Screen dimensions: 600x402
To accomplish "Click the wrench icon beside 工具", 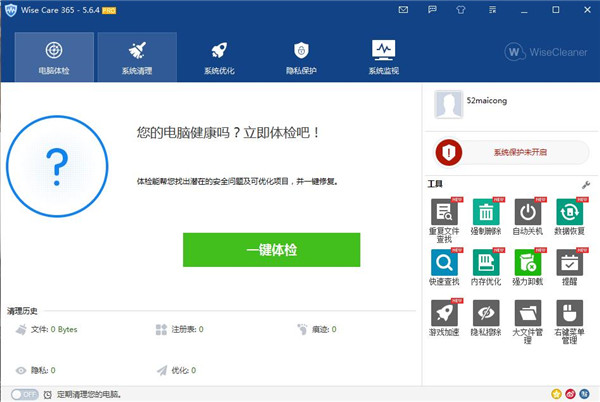I will pos(585,185).
